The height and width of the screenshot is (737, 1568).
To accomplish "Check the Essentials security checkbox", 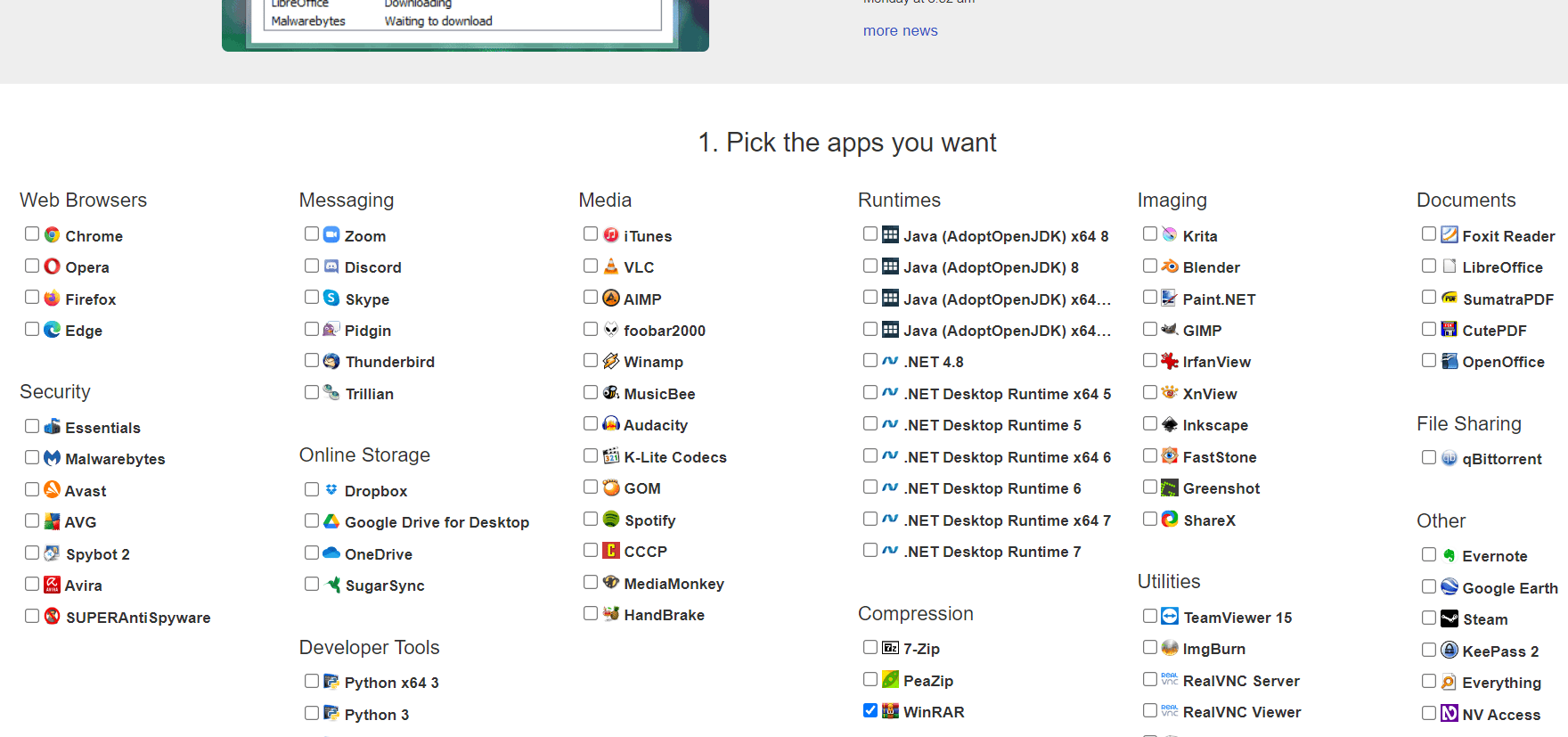I will (x=32, y=426).
